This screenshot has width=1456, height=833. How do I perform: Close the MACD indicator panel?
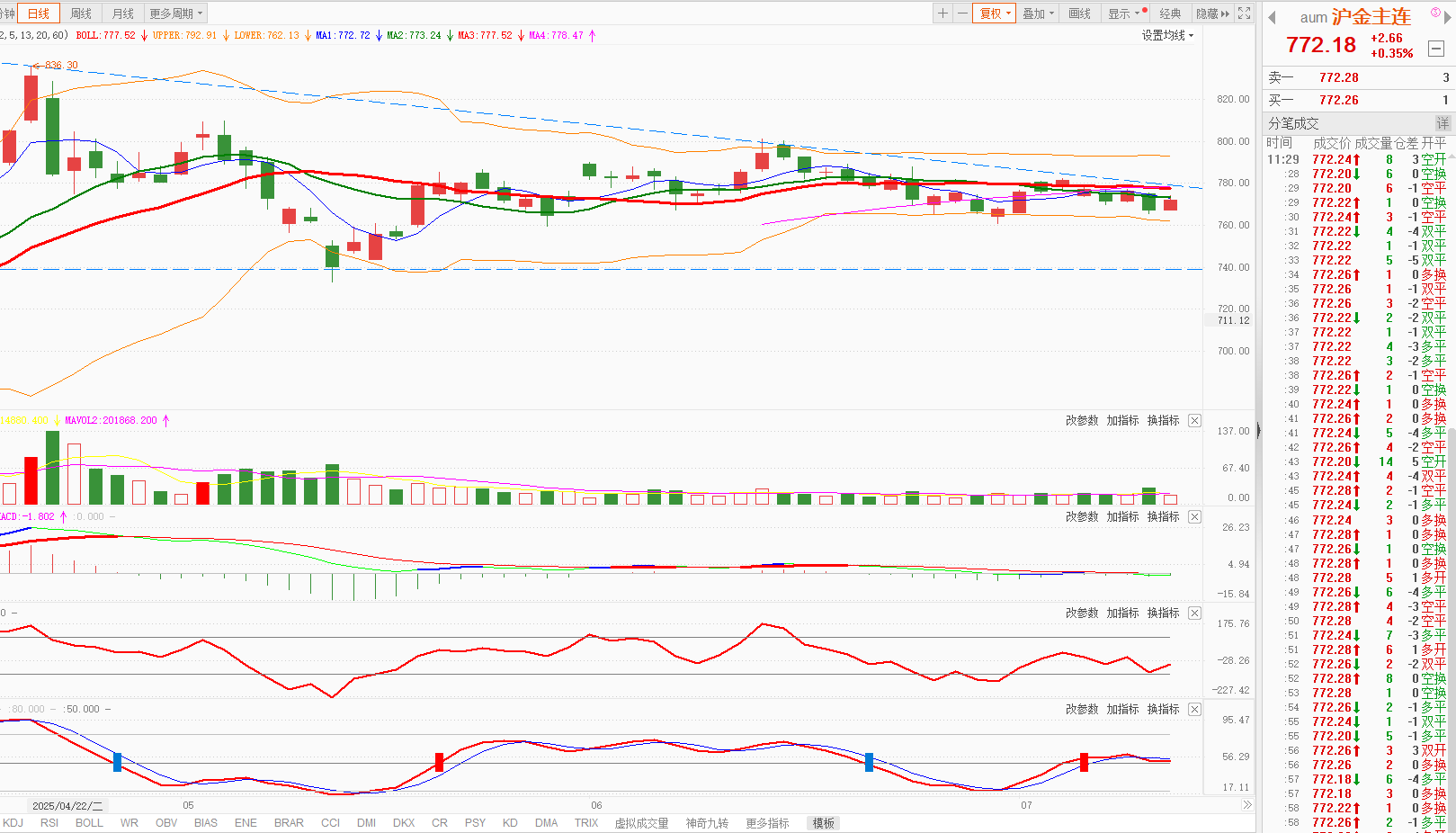pos(1194,517)
